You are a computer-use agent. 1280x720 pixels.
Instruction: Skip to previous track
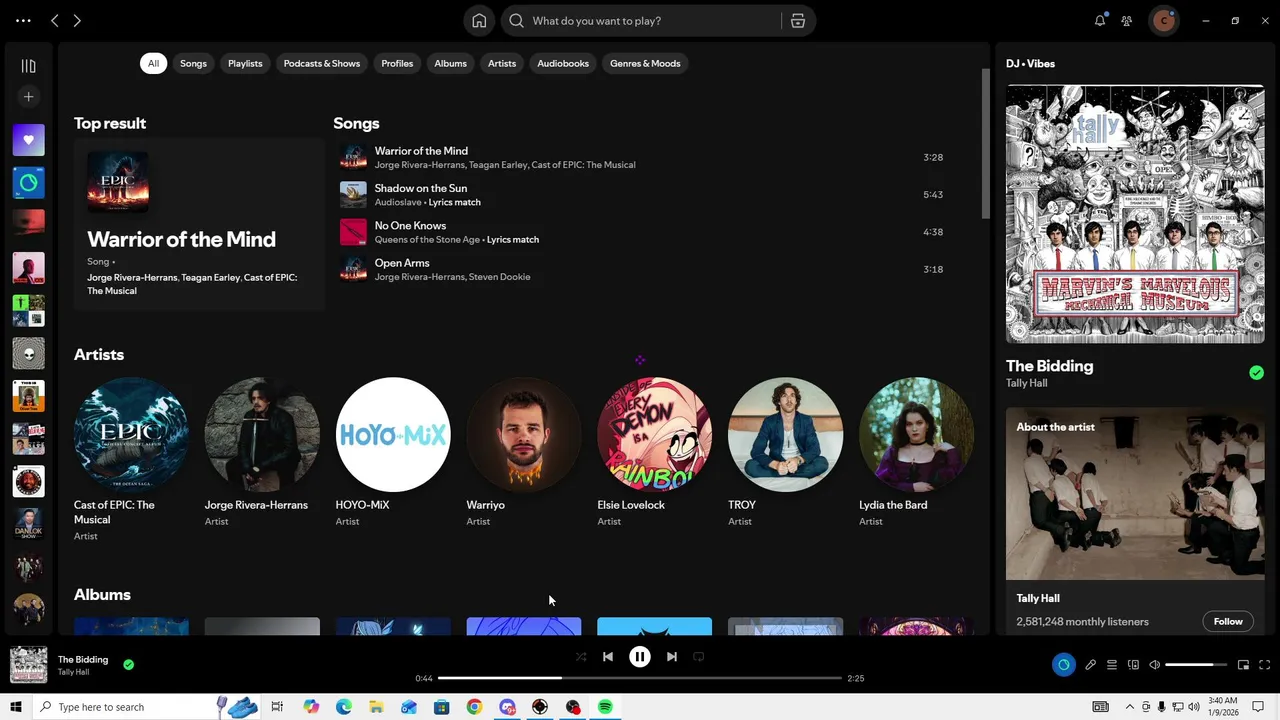[608, 657]
